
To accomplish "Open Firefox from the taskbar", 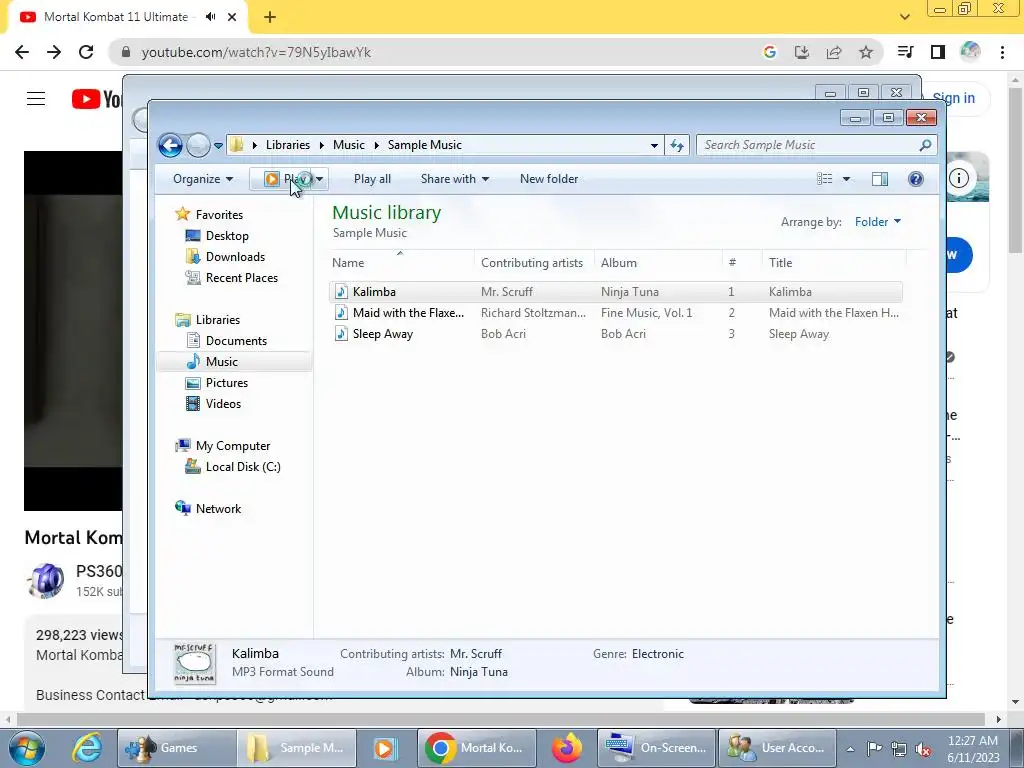I will click(x=567, y=748).
